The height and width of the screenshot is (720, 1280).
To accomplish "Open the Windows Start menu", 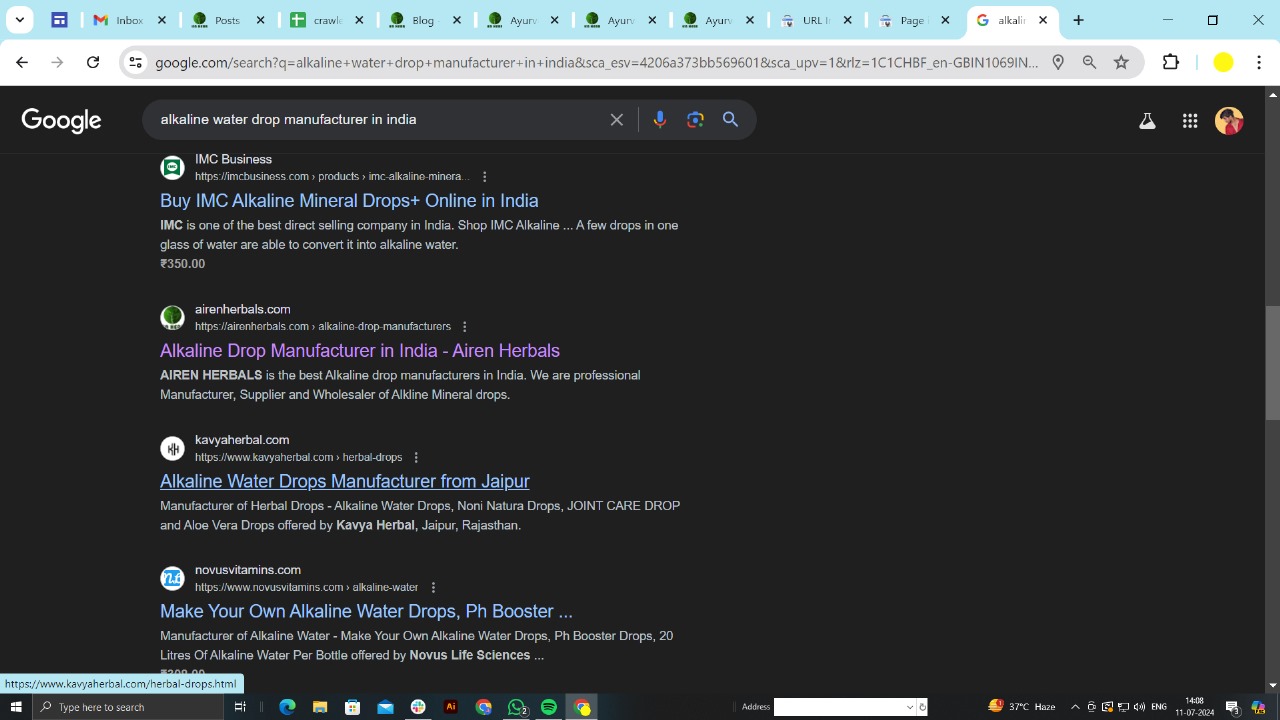I will 16,707.
